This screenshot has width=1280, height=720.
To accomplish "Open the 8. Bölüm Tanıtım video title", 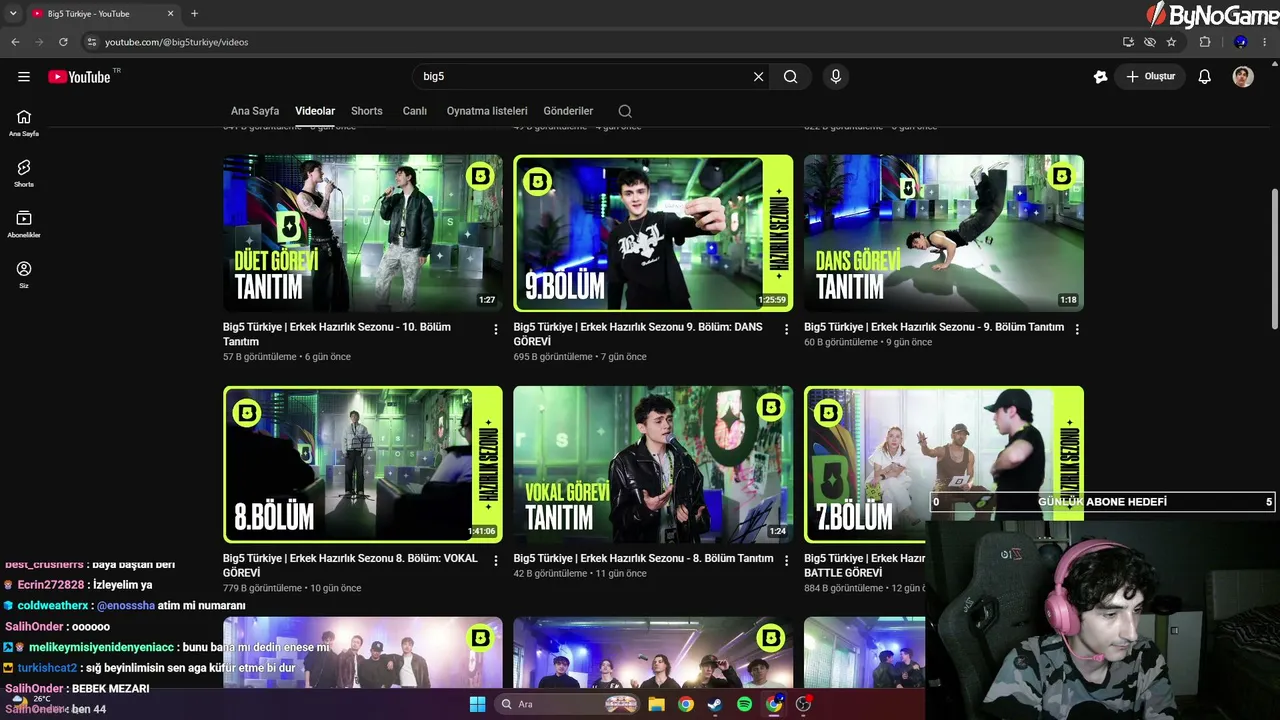I will (x=644, y=558).
